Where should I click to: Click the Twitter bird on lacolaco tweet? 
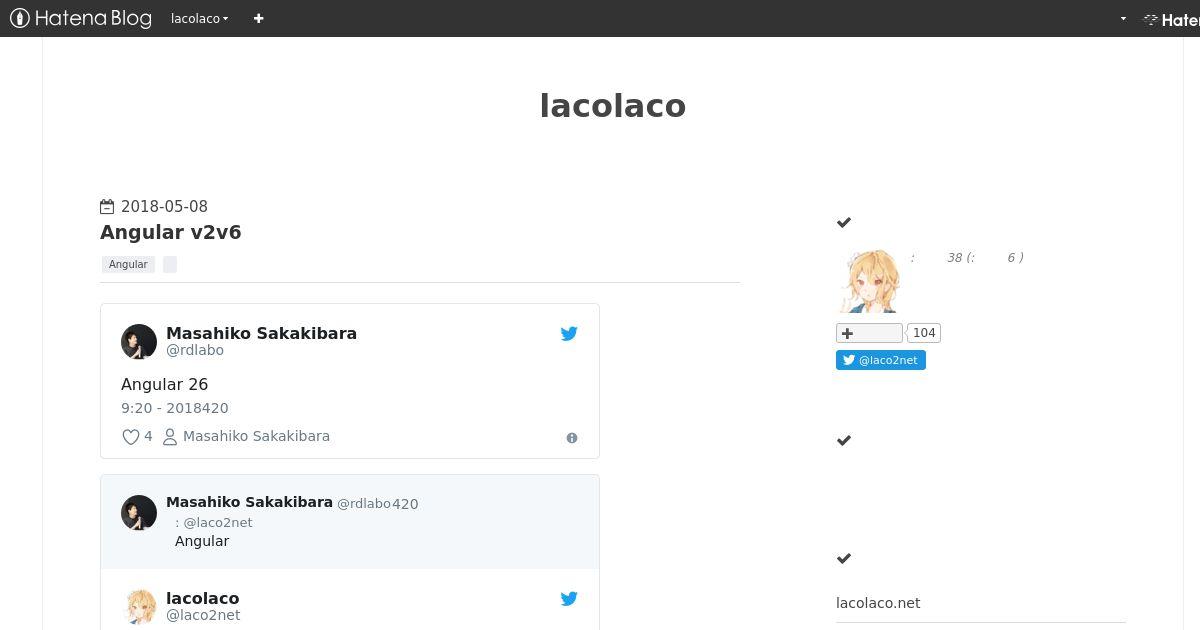coord(569,599)
